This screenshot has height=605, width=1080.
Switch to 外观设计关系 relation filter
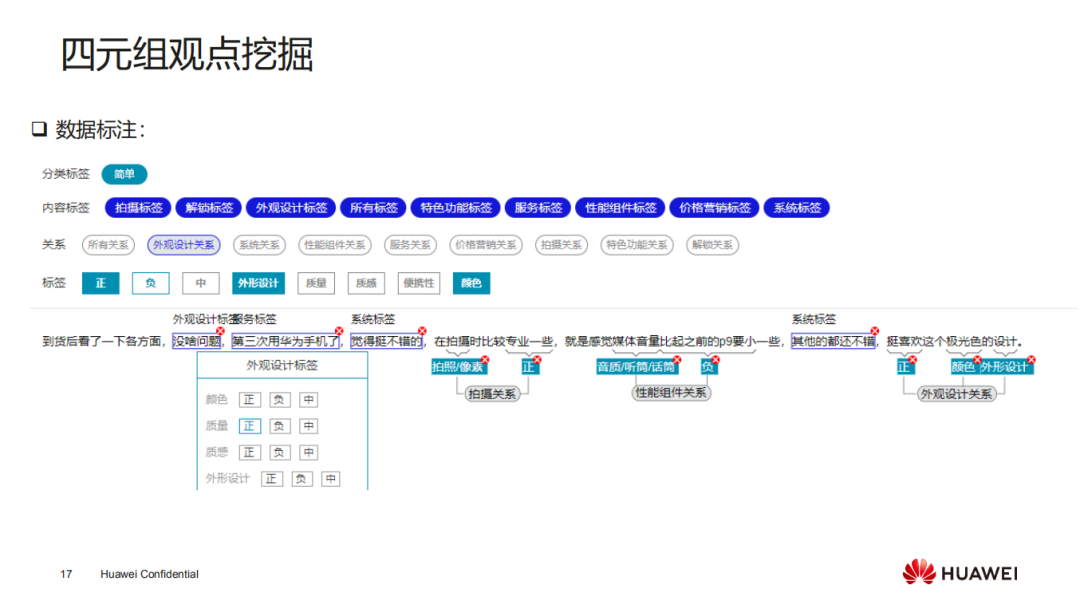click(184, 245)
